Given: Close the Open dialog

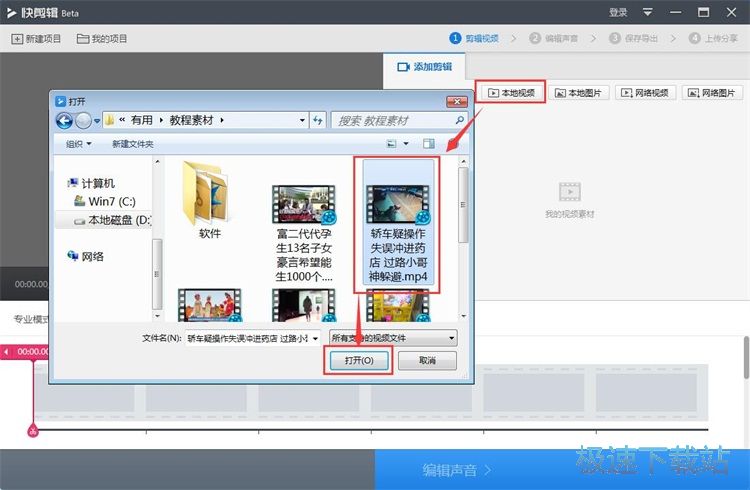Looking at the screenshot, I should [x=457, y=101].
